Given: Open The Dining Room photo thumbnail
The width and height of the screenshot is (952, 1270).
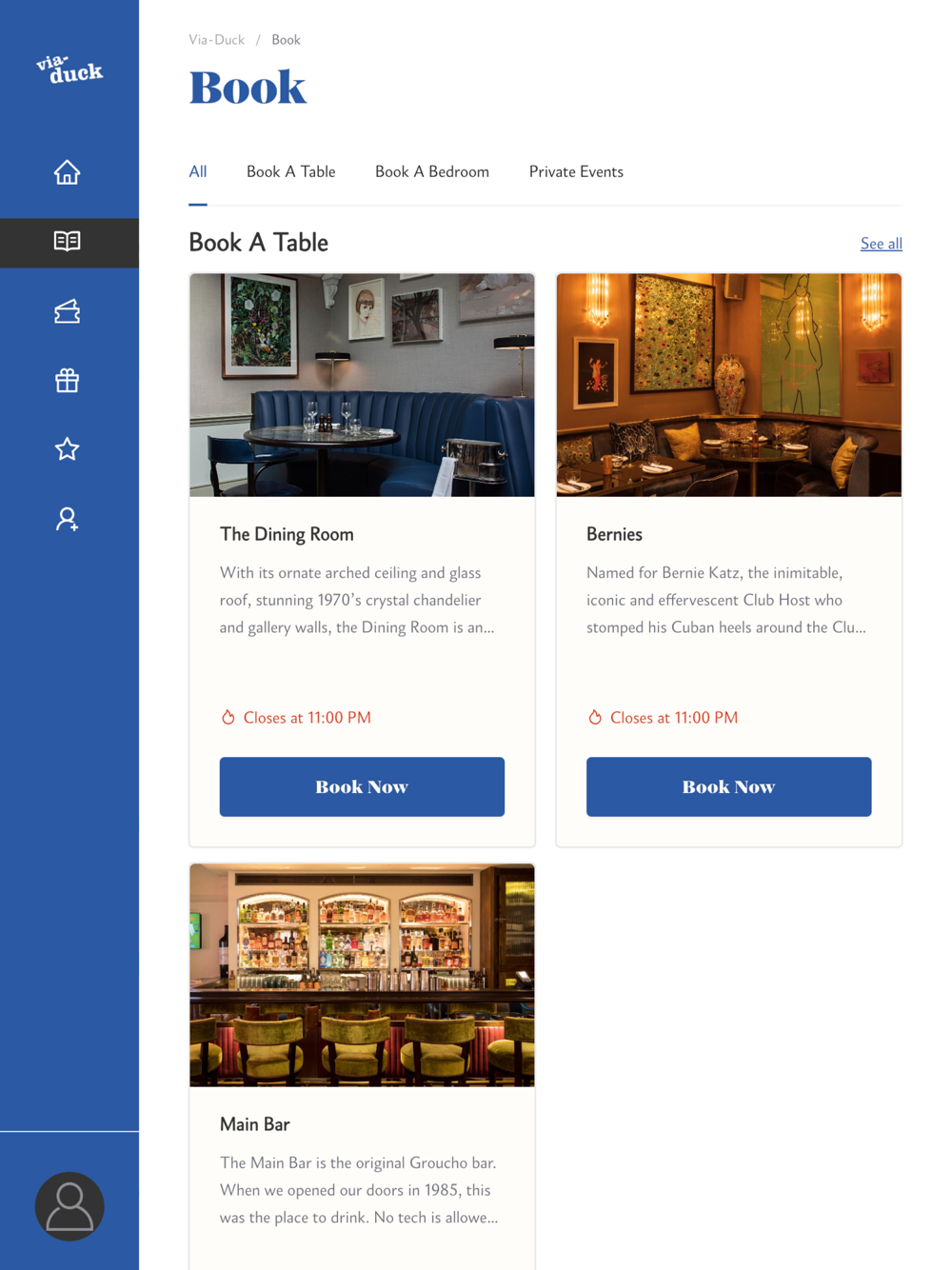Looking at the screenshot, I should click(362, 385).
